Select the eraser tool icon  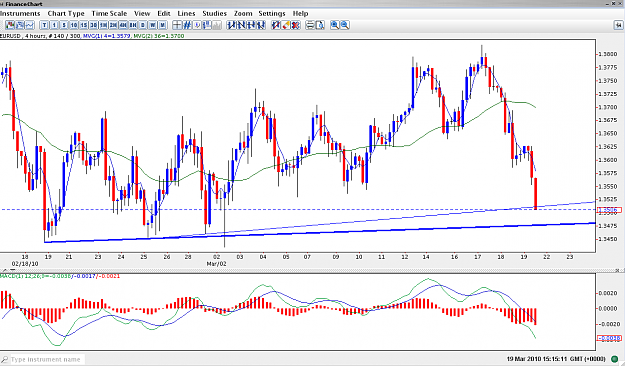pos(286,25)
